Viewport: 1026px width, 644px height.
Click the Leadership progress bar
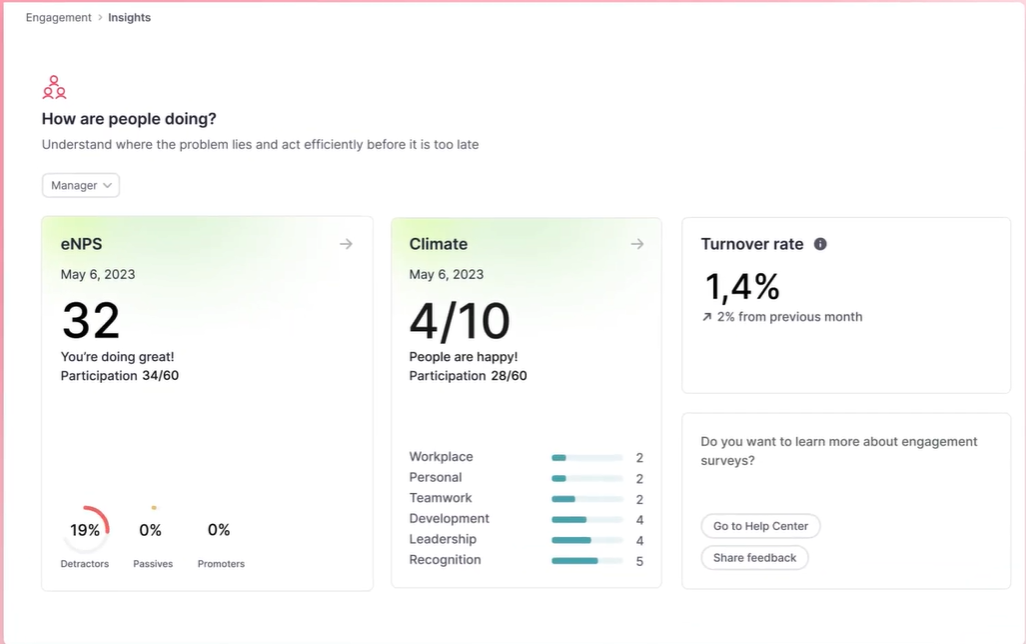click(587, 540)
